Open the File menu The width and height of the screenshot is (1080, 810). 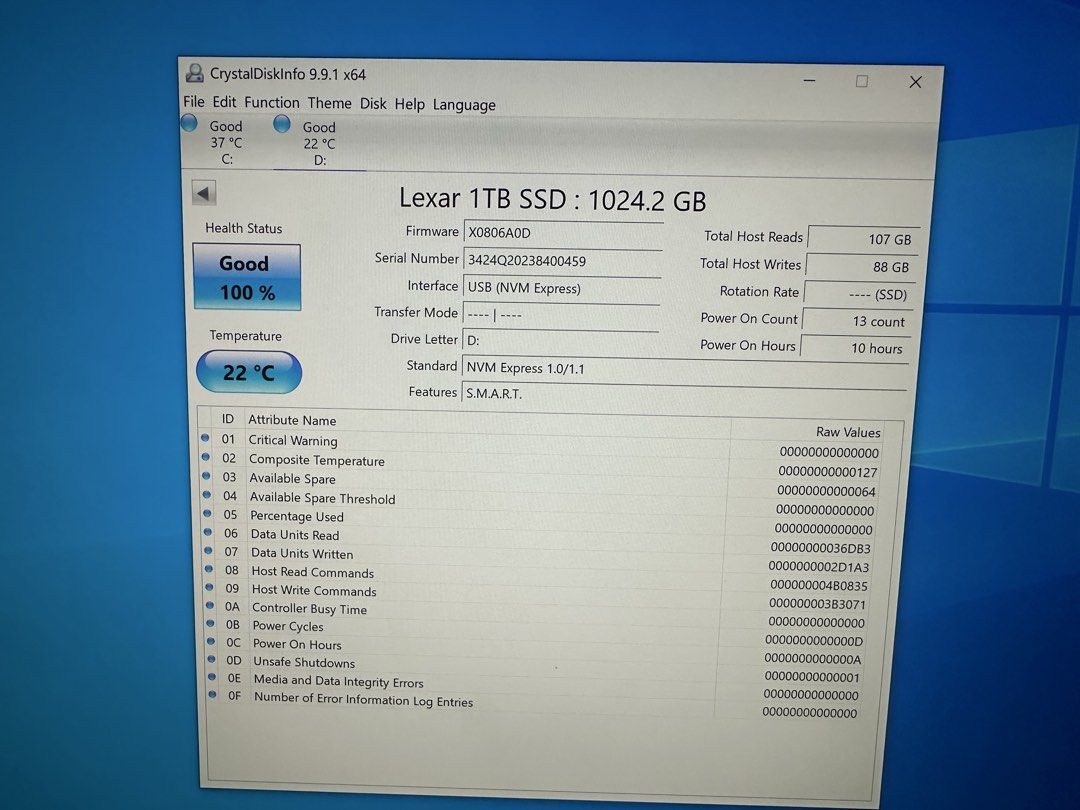[x=194, y=101]
